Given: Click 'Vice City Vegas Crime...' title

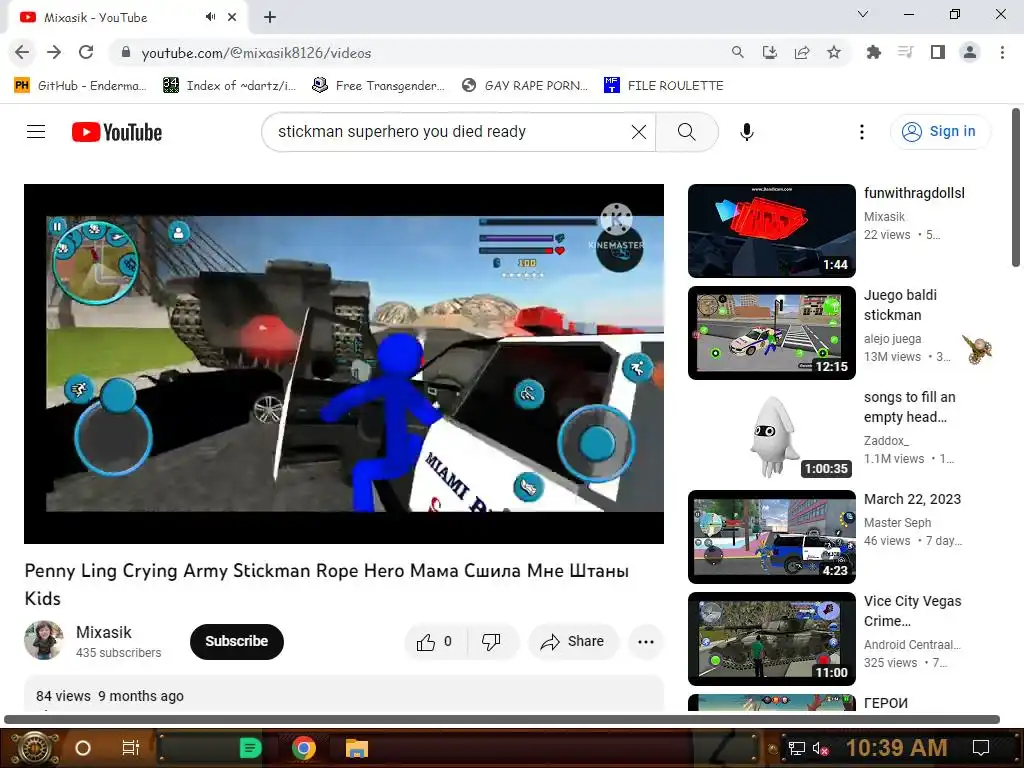Looking at the screenshot, I should [x=912, y=611].
